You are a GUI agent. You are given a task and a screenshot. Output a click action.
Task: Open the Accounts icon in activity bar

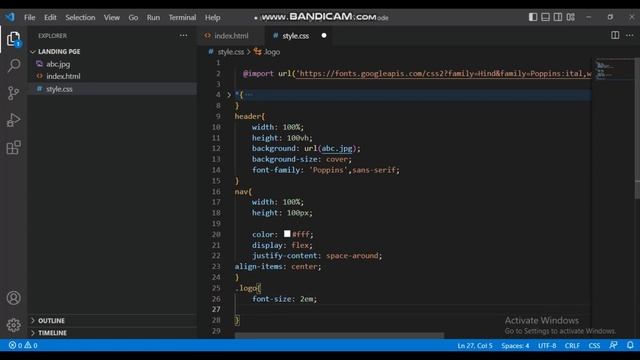point(13,298)
